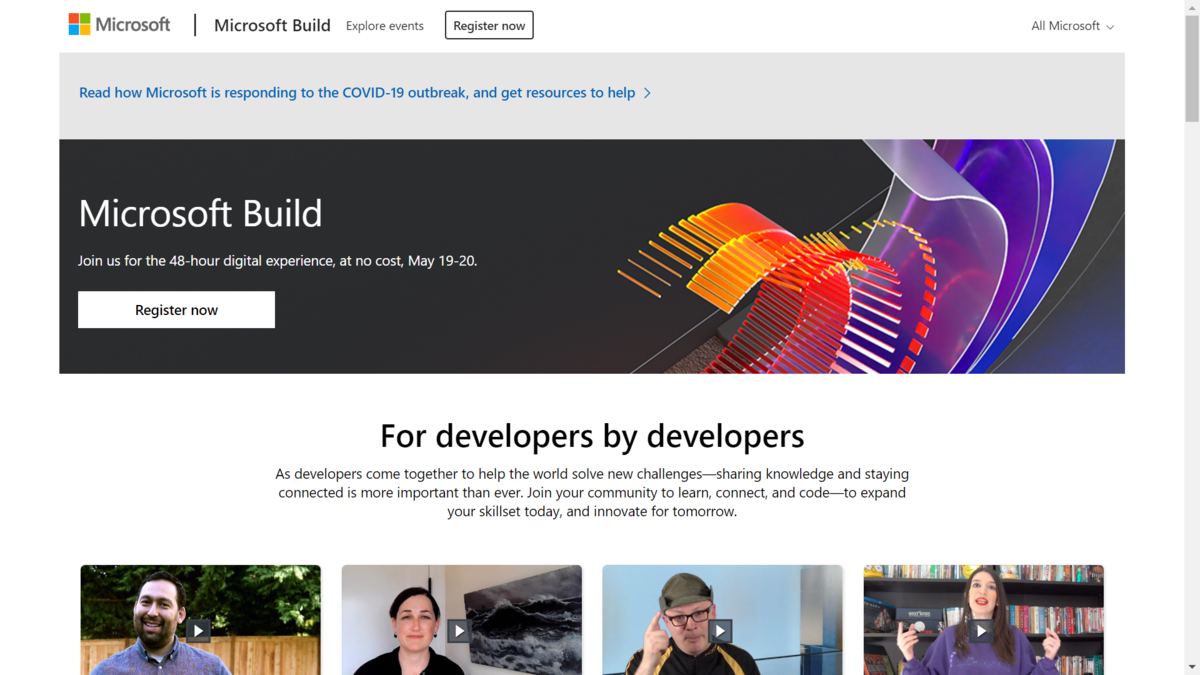Click the 'For developers by developers' heading

tap(592, 436)
